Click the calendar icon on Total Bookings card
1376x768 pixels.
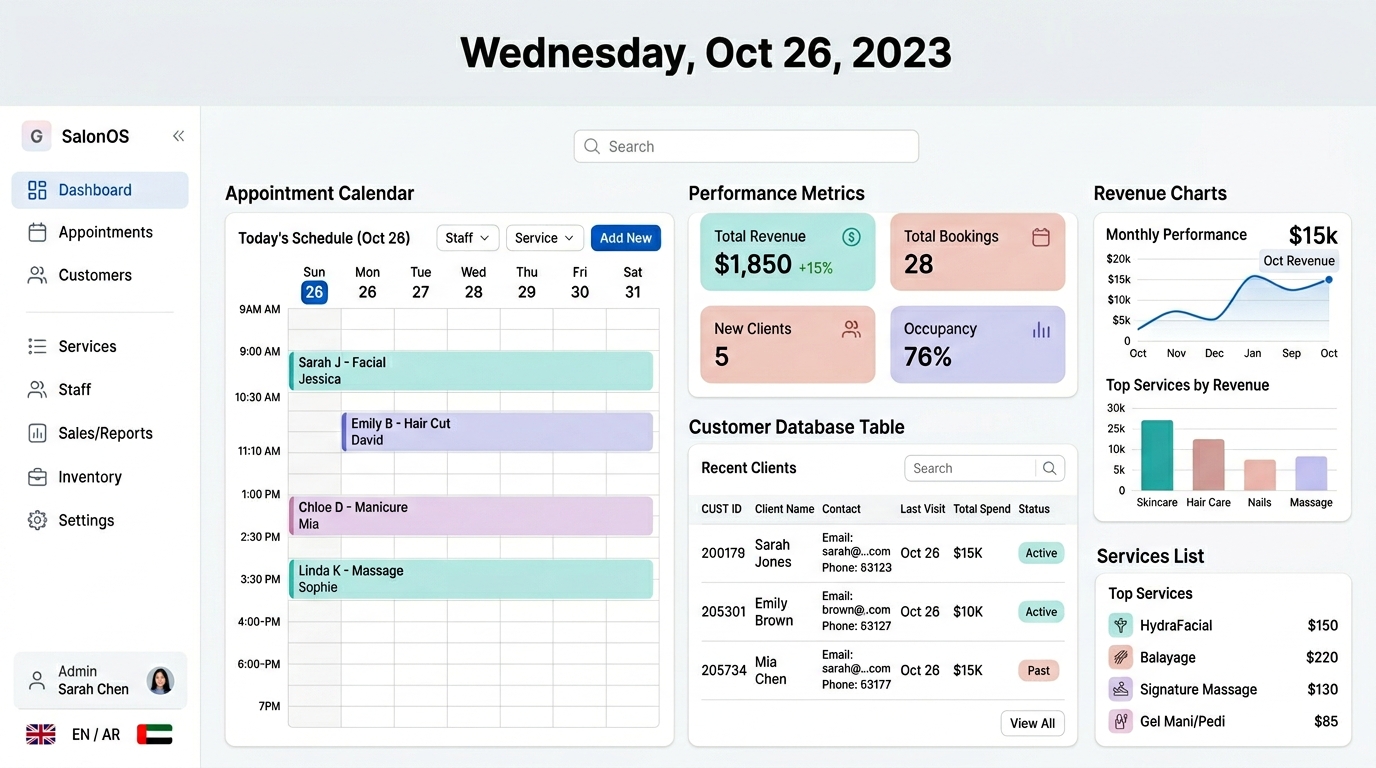click(x=1041, y=236)
